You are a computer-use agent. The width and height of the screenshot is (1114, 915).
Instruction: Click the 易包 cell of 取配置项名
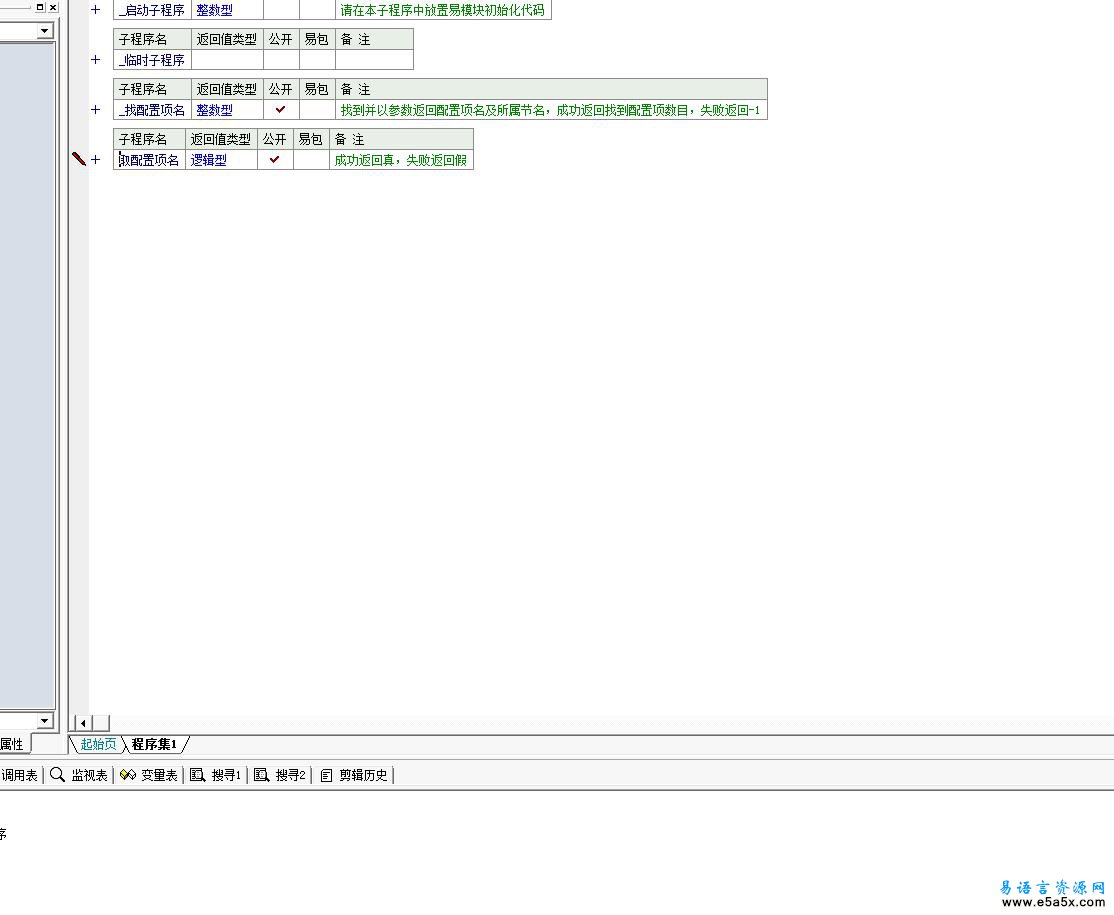(x=311, y=160)
